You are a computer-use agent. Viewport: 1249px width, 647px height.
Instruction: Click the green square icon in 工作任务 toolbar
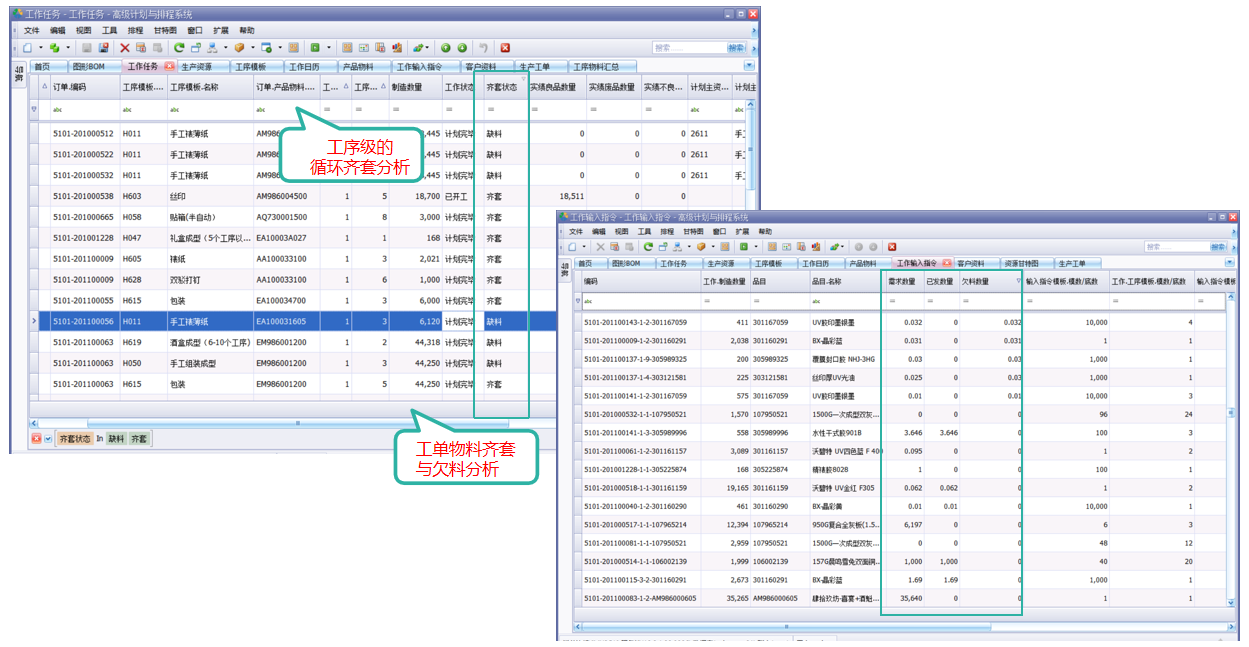[315, 48]
